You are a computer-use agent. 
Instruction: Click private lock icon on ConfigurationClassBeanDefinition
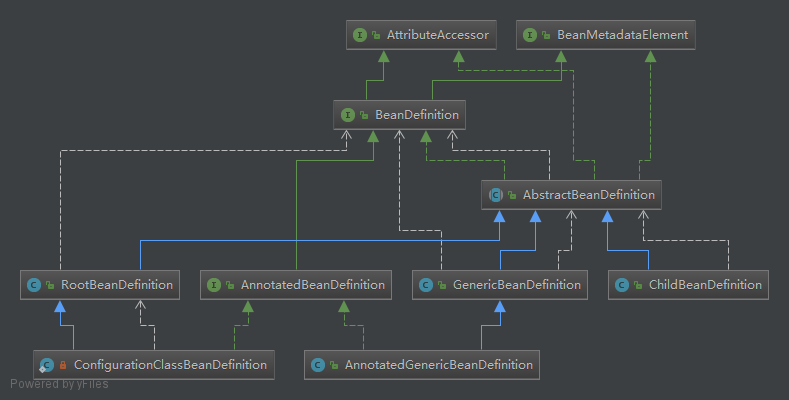click(x=63, y=365)
